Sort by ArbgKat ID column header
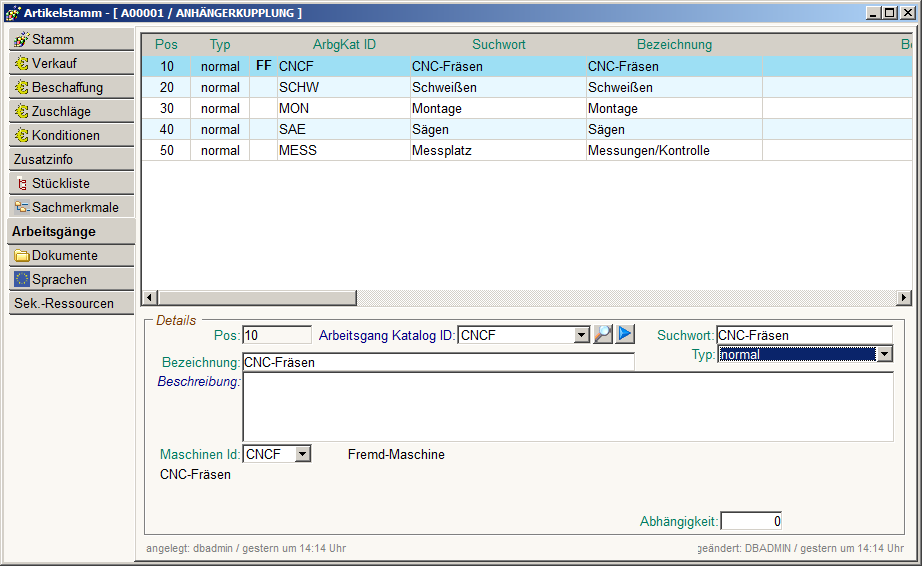This screenshot has height=566, width=922. [344, 45]
